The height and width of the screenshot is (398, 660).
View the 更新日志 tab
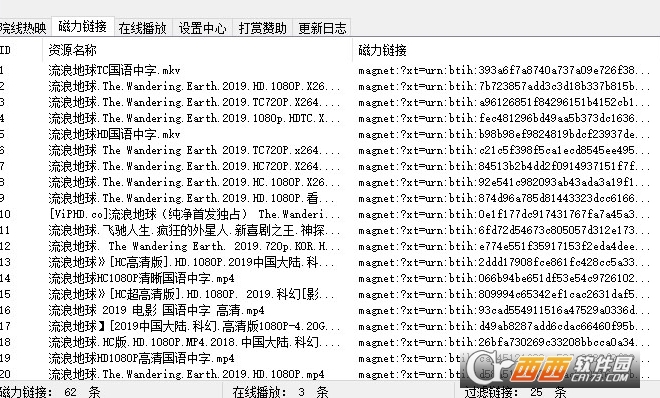[x=322, y=28]
